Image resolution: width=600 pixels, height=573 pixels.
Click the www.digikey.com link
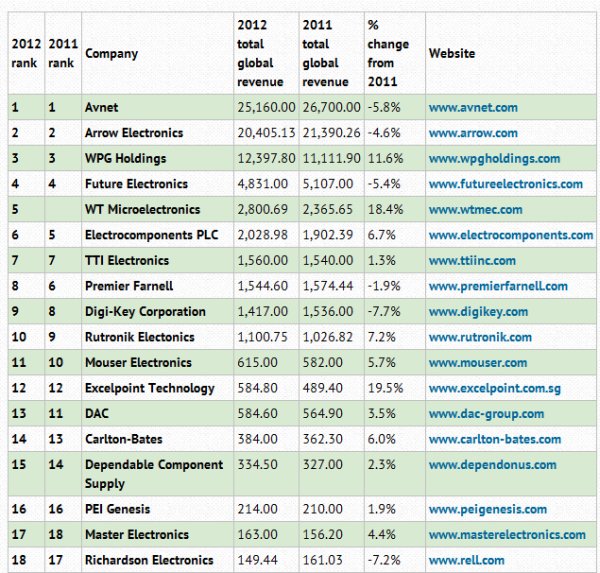[478, 312]
